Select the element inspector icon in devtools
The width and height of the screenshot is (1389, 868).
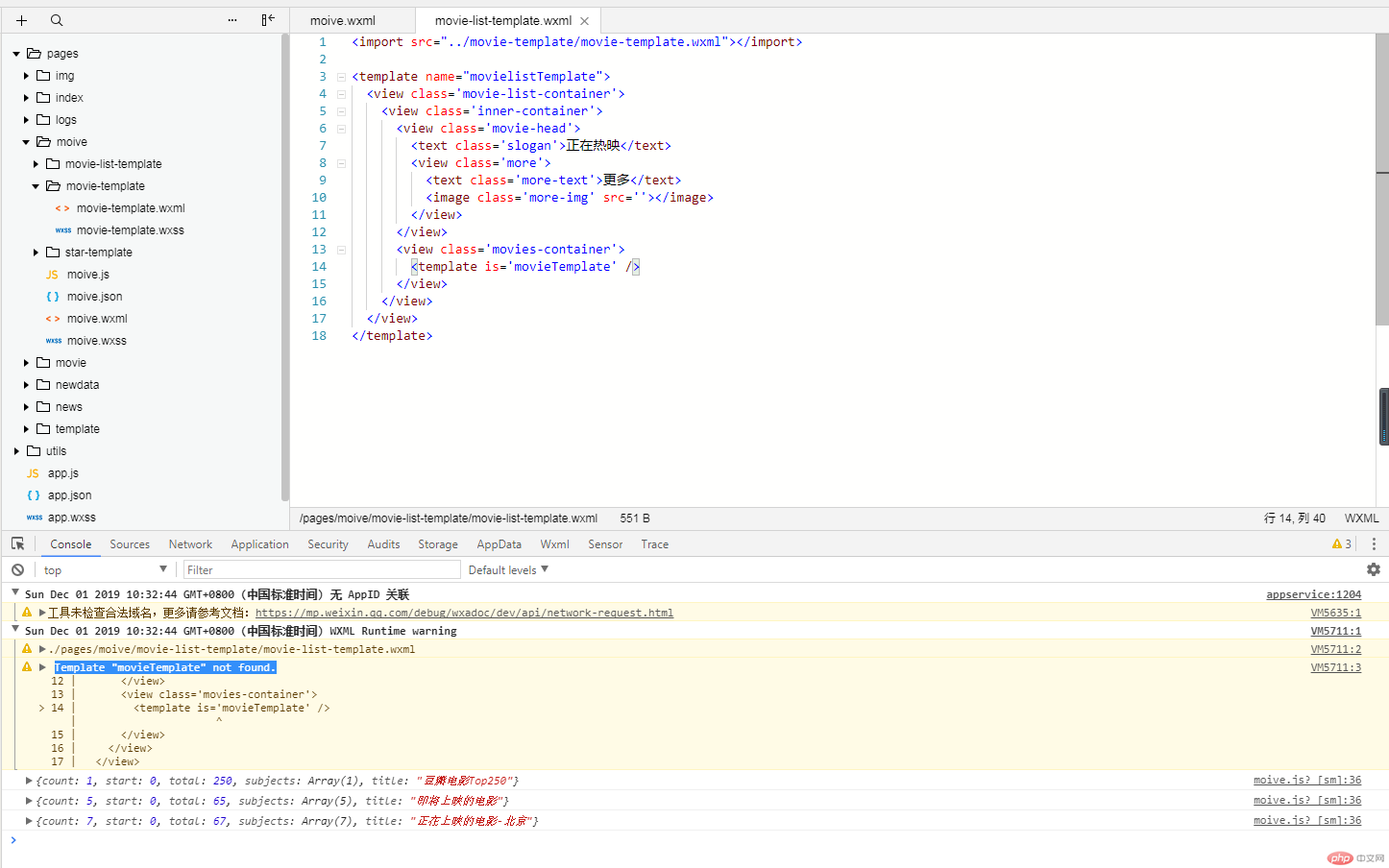[17, 543]
